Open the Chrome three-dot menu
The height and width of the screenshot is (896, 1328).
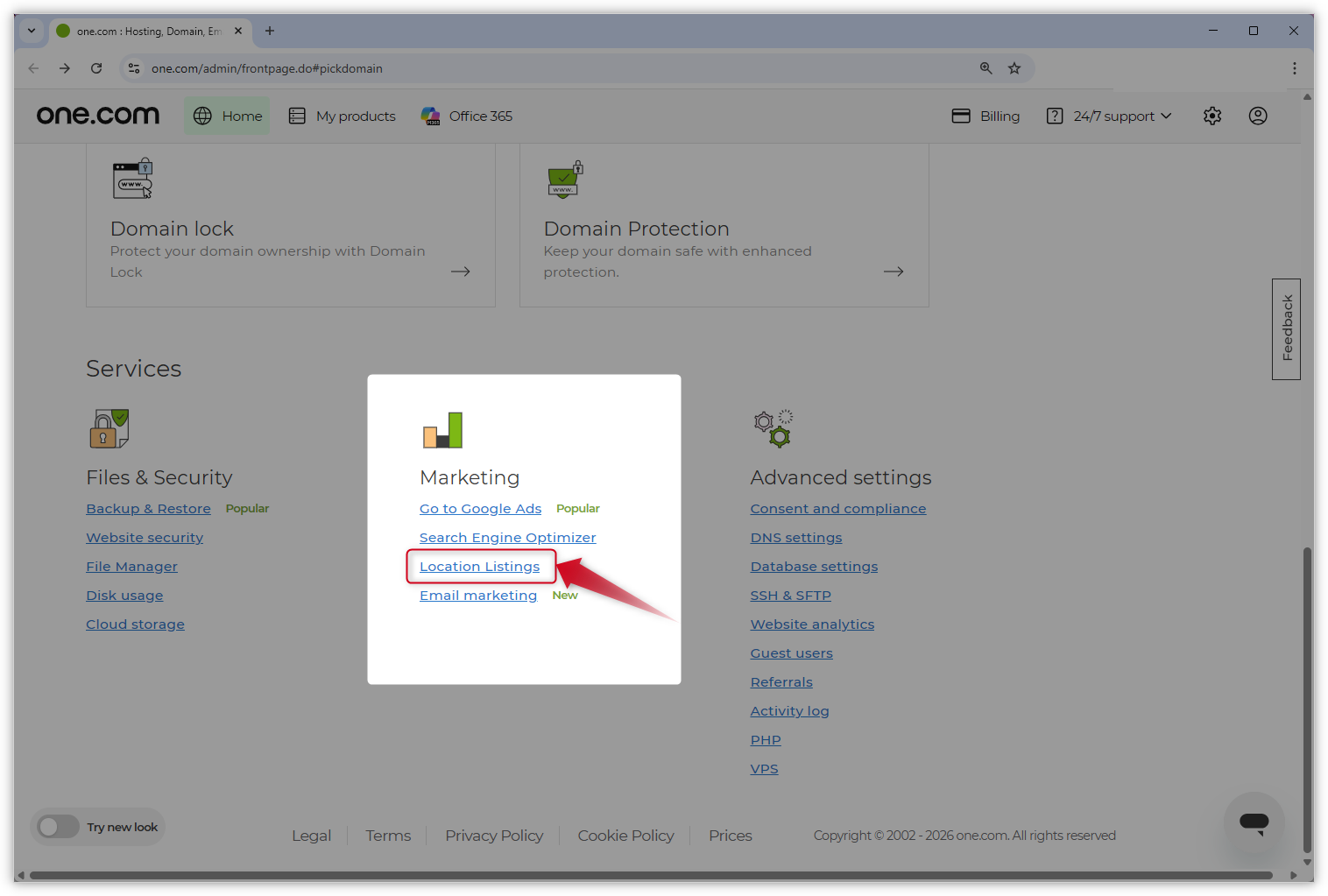(x=1294, y=67)
